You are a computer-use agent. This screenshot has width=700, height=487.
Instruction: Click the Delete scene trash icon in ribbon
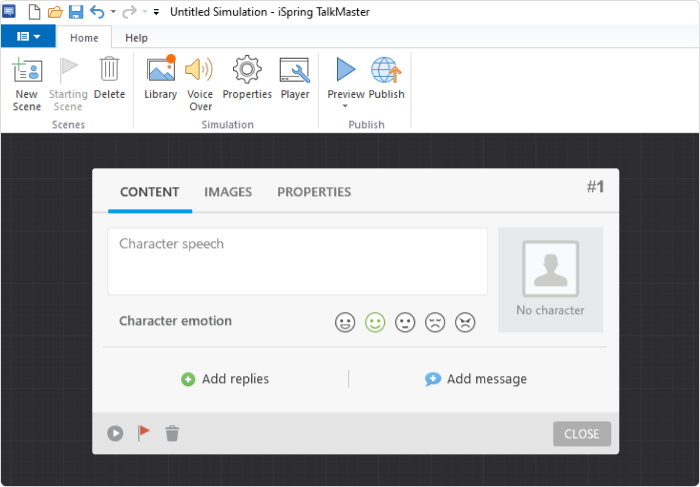(109, 69)
